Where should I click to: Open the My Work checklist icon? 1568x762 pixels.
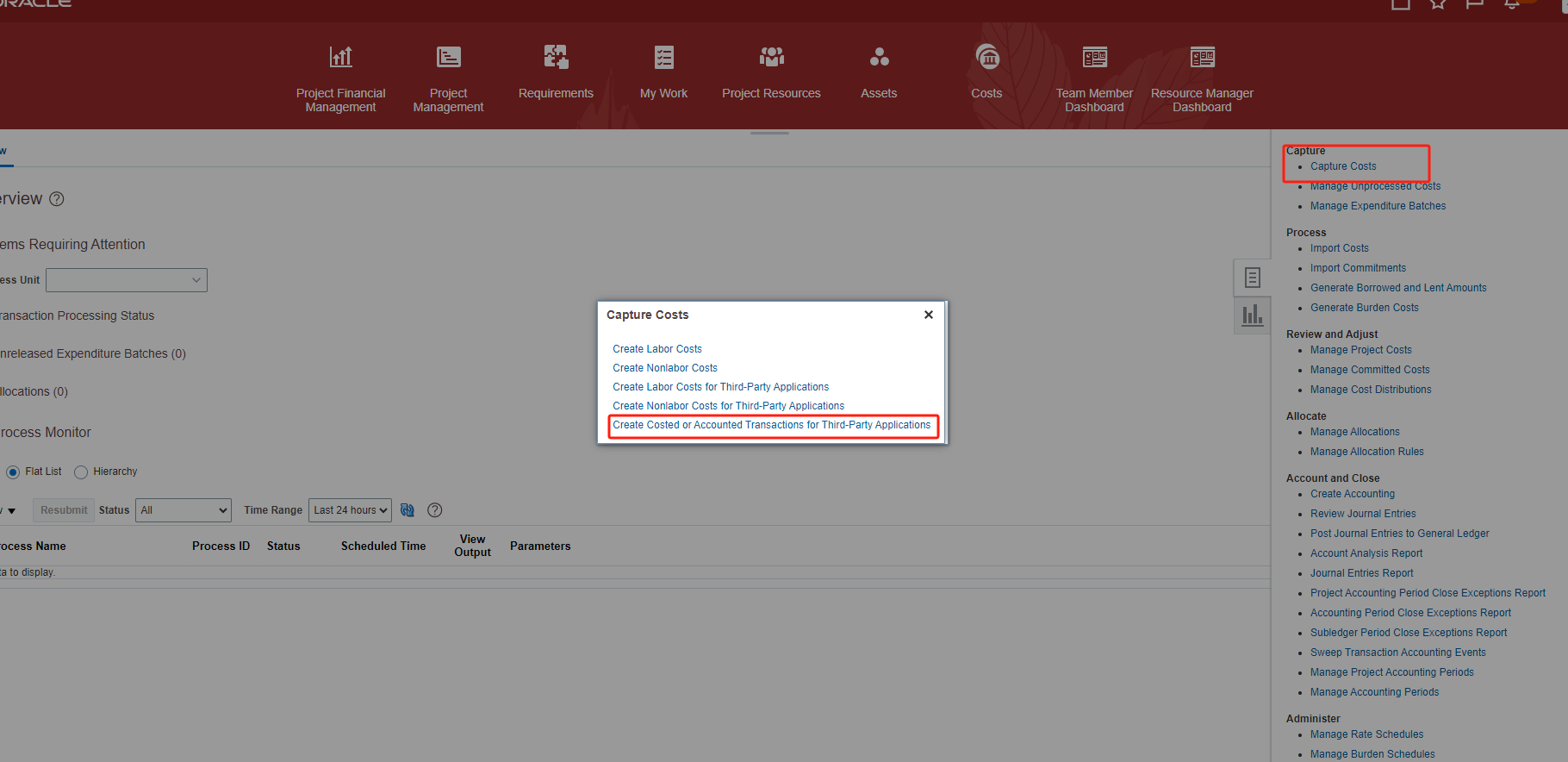point(663,57)
